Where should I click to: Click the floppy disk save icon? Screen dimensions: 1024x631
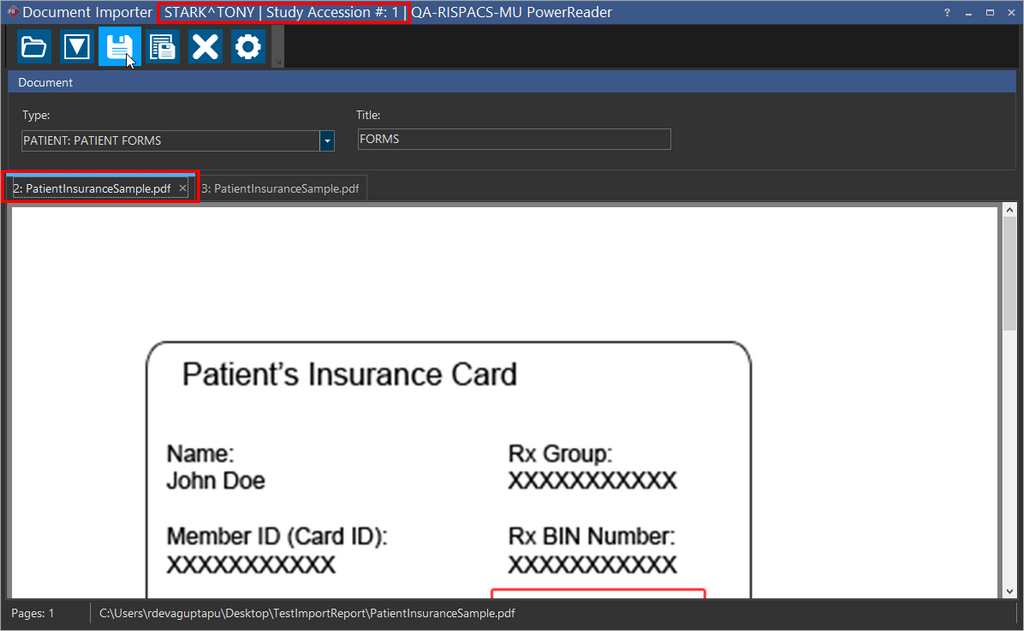pos(120,47)
